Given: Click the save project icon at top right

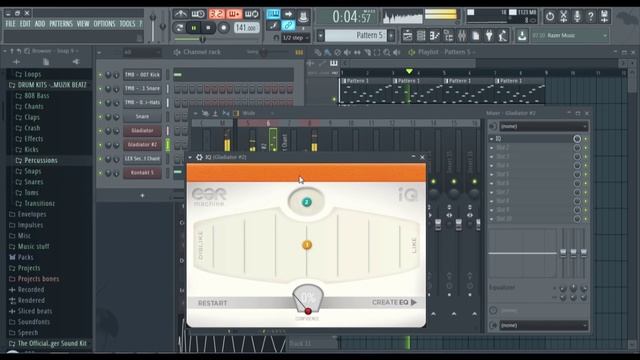Looking at the screenshot, I should [x=604, y=16].
